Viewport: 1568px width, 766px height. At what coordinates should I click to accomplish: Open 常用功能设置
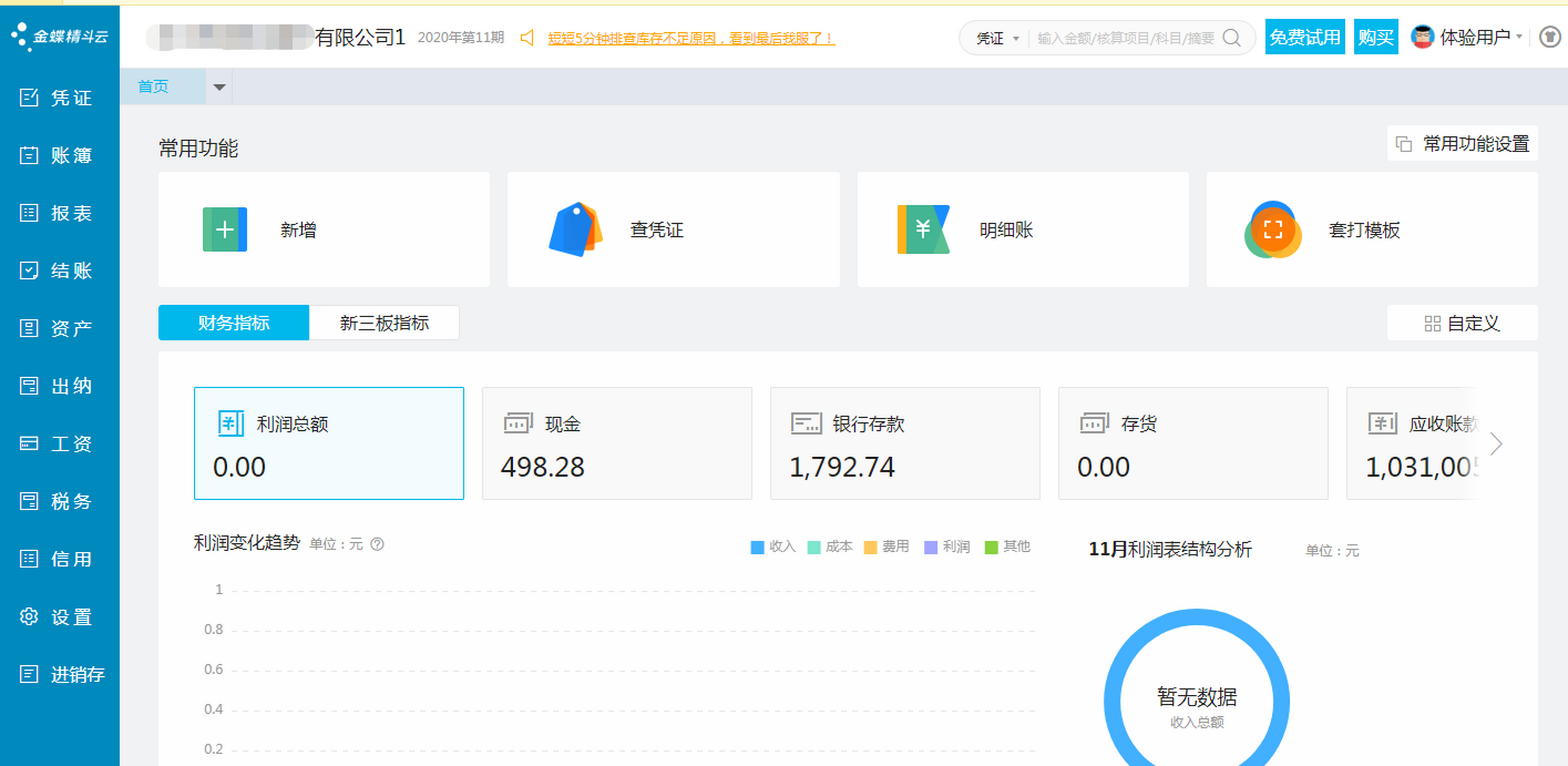click(1462, 144)
